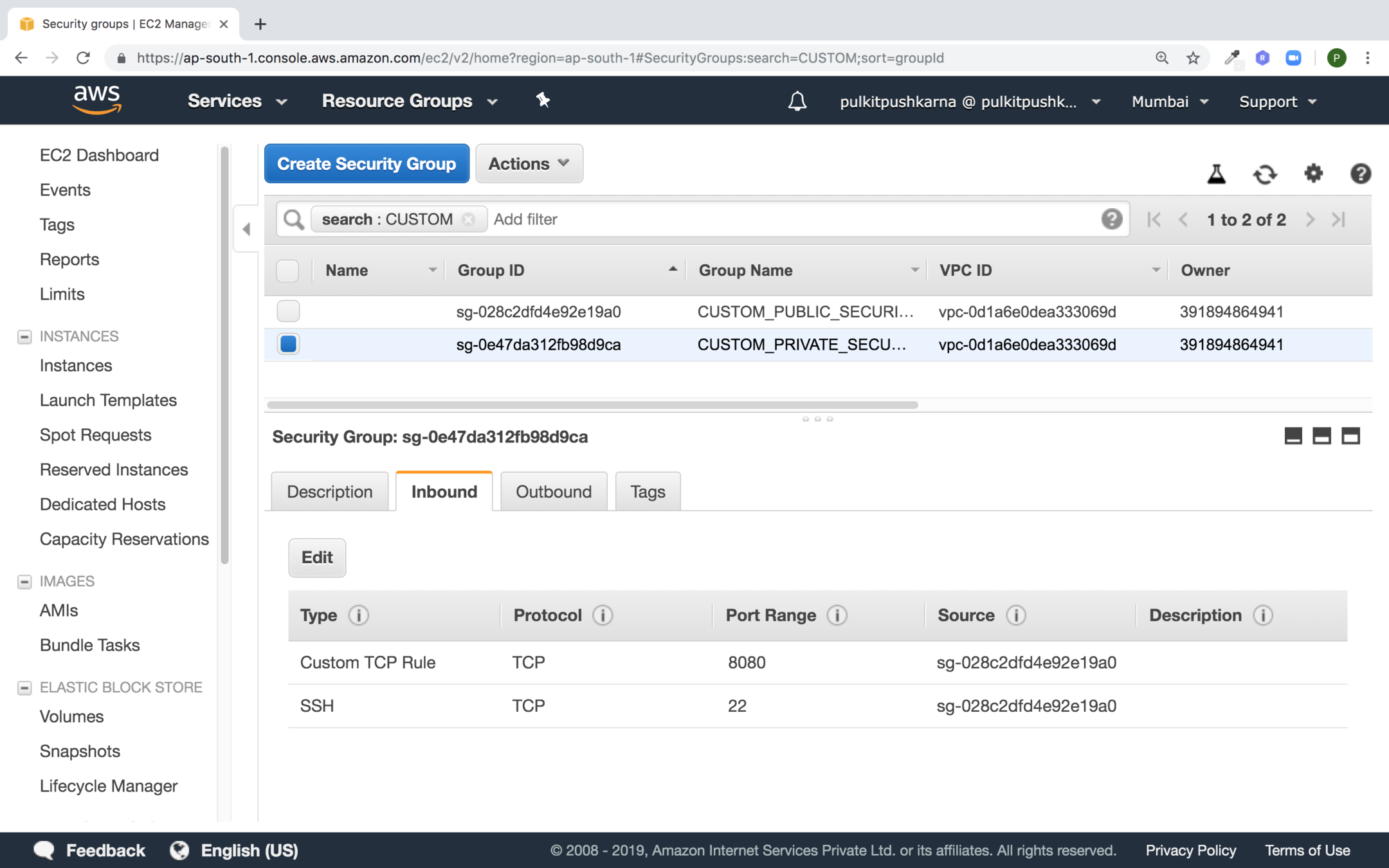Viewport: 1389px width, 868px height.
Task: Click the search magnifier icon in filter bar
Action: click(294, 219)
